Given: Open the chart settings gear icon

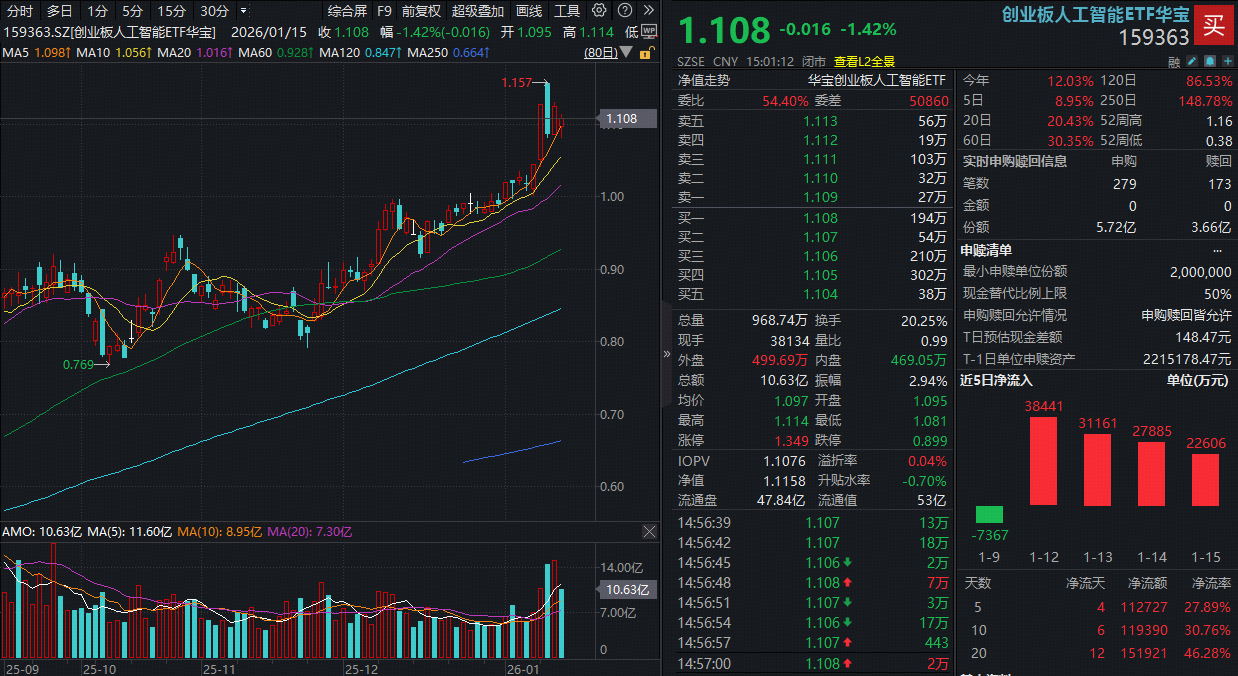Looking at the screenshot, I should tap(599, 11).
